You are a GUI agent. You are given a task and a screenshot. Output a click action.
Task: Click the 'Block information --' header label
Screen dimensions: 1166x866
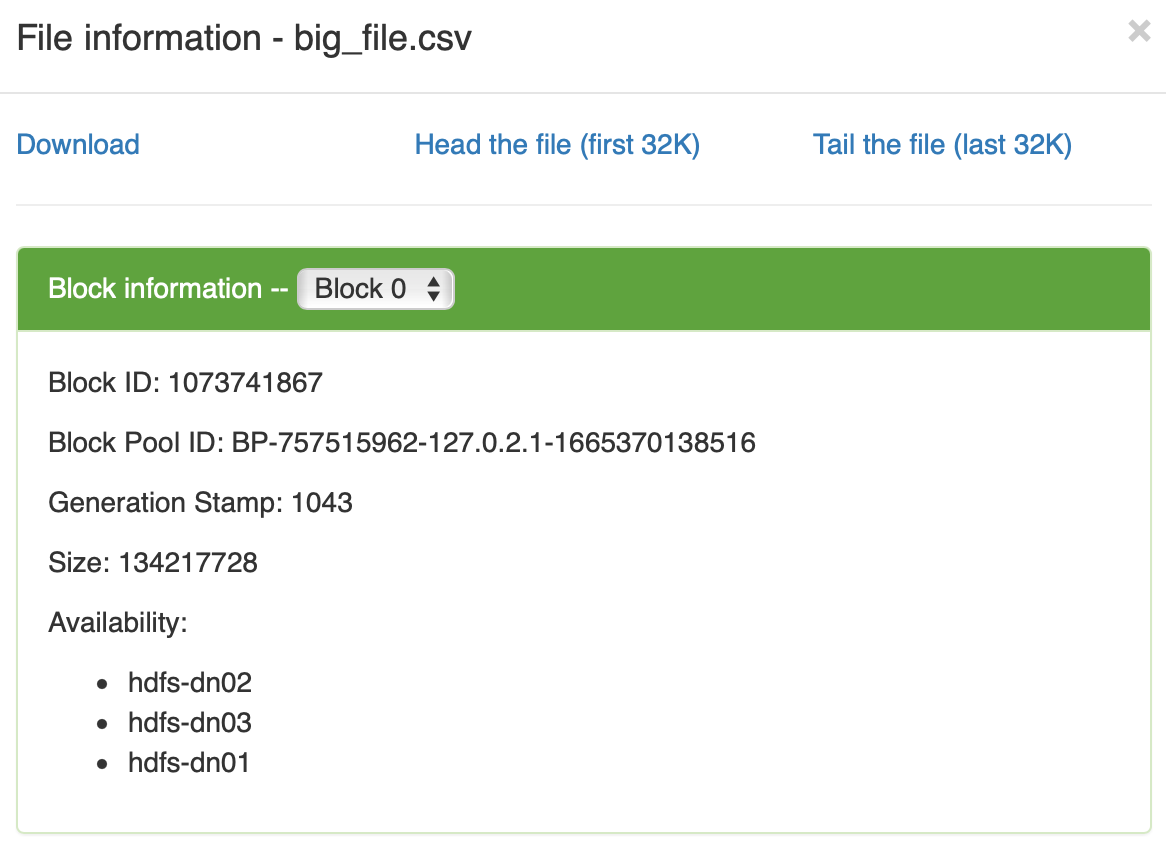coord(168,289)
